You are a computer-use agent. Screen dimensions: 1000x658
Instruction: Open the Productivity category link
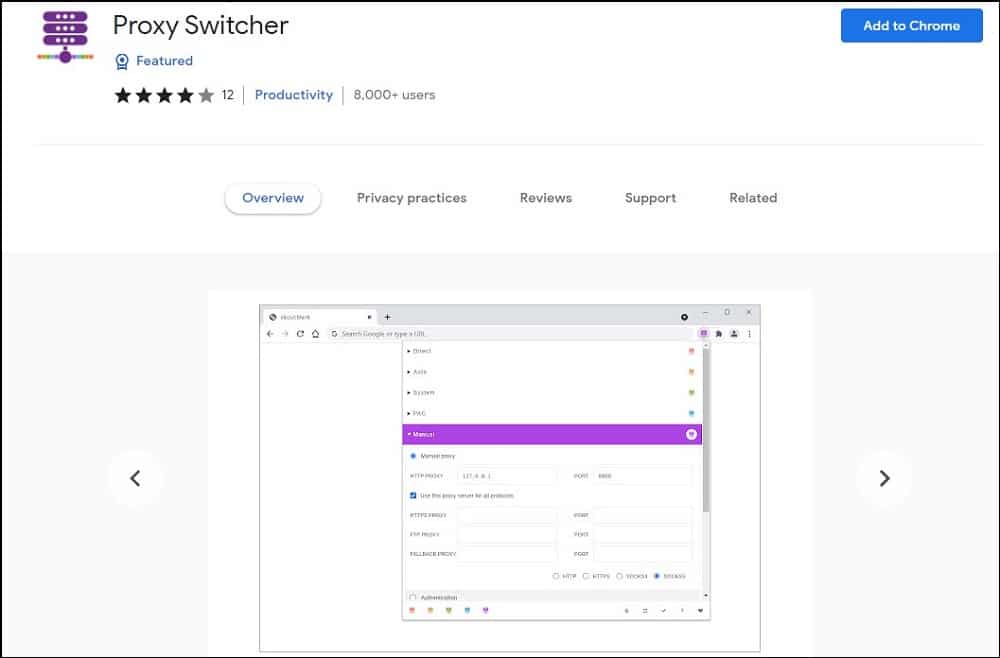coord(293,95)
